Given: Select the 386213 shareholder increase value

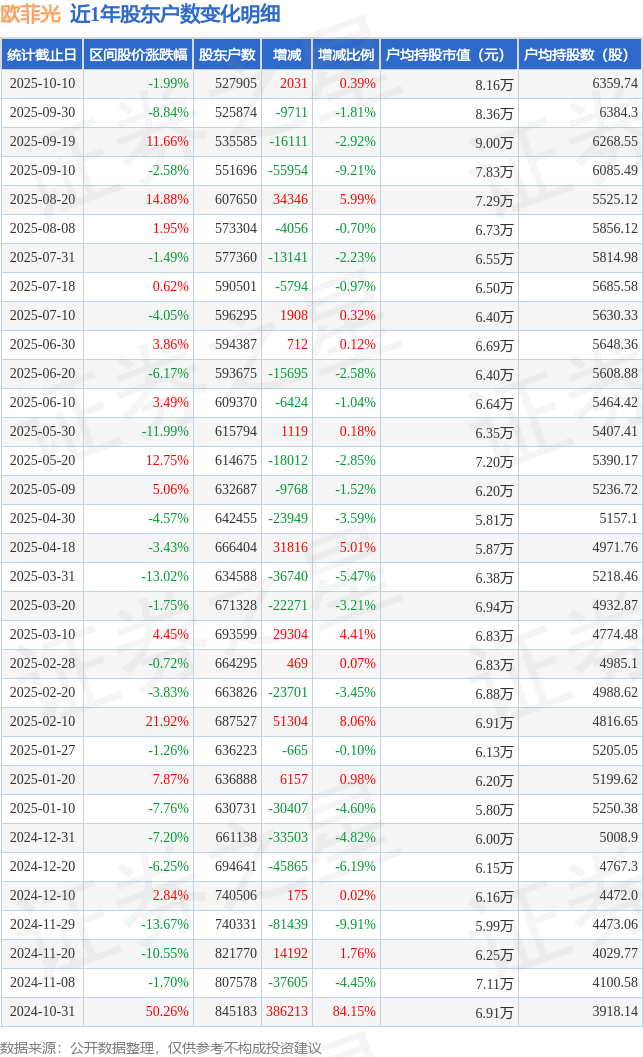Looking at the screenshot, I should coord(287,1012).
